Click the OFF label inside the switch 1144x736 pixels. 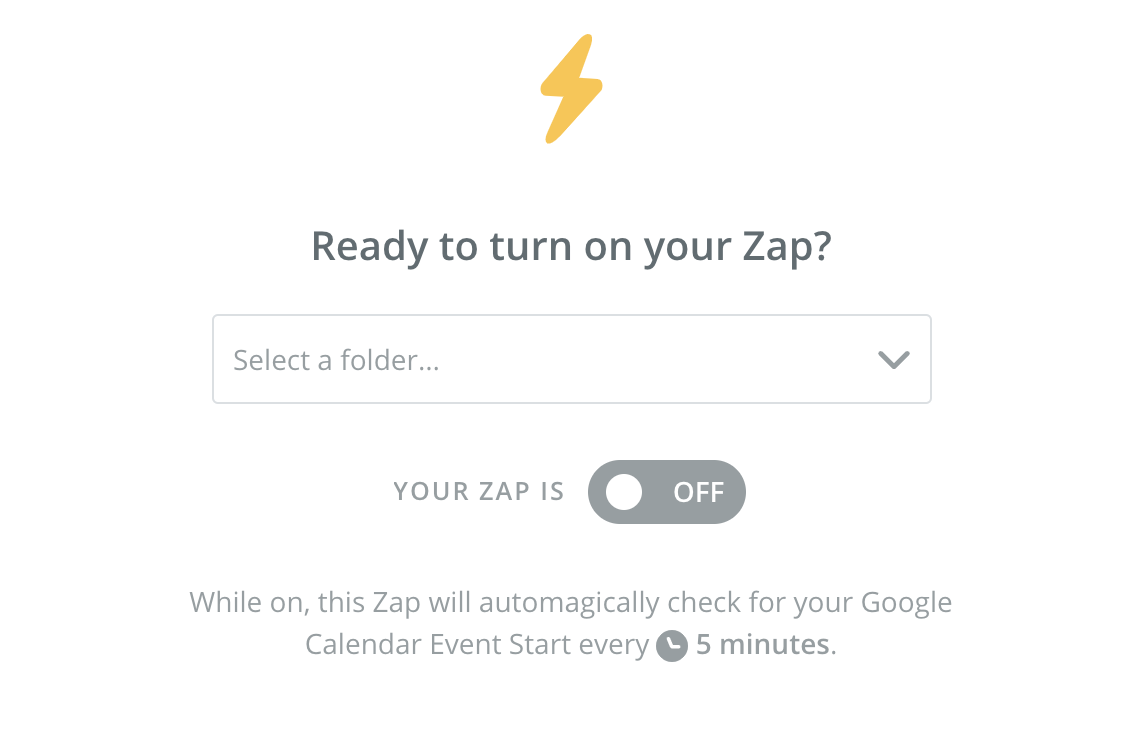698,492
